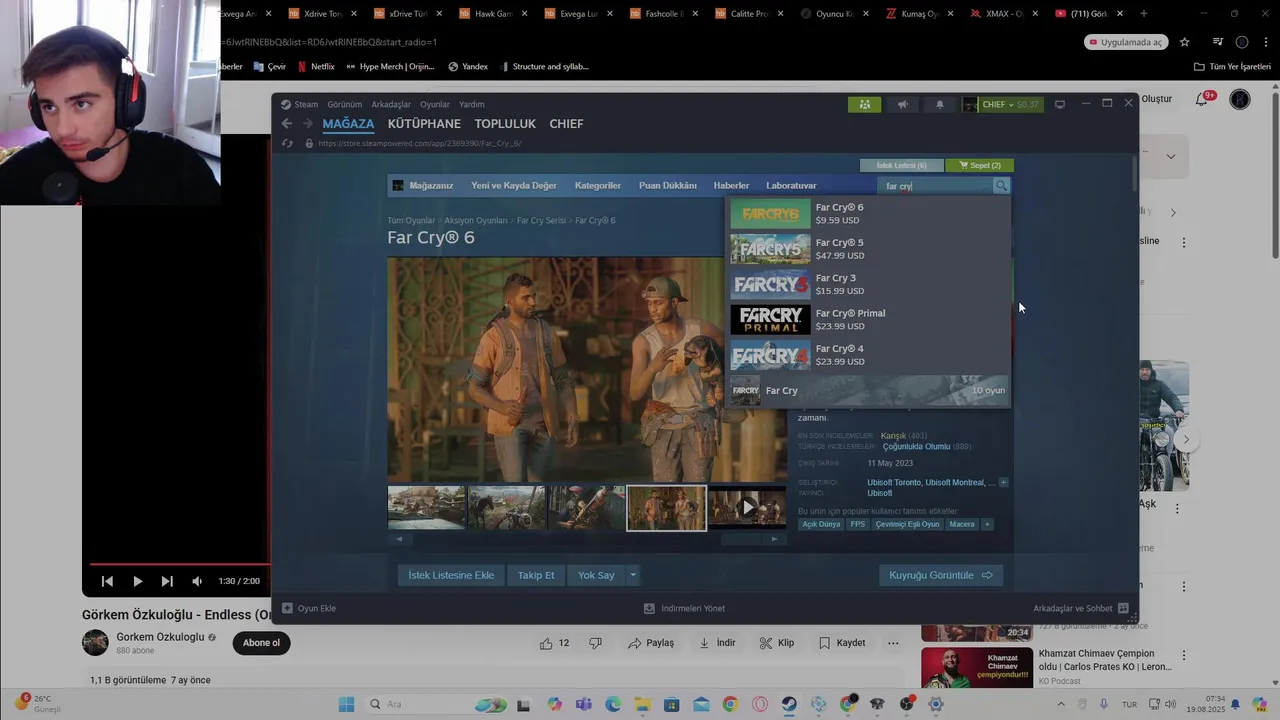Open the Oyunlar menu
The height and width of the screenshot is (720, 1280).
point(435,104)
